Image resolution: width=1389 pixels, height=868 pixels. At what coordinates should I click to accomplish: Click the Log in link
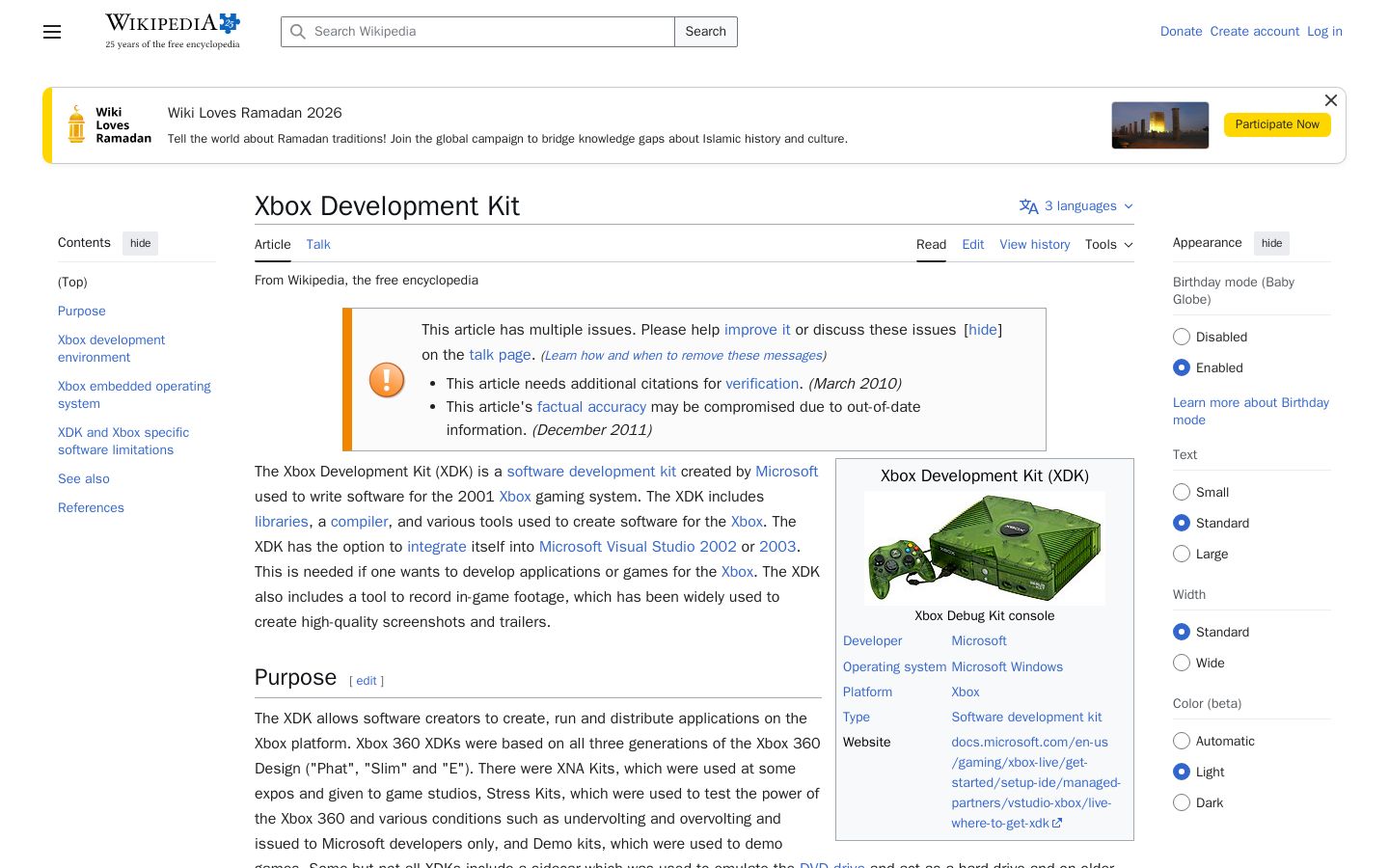point(1324,32)
